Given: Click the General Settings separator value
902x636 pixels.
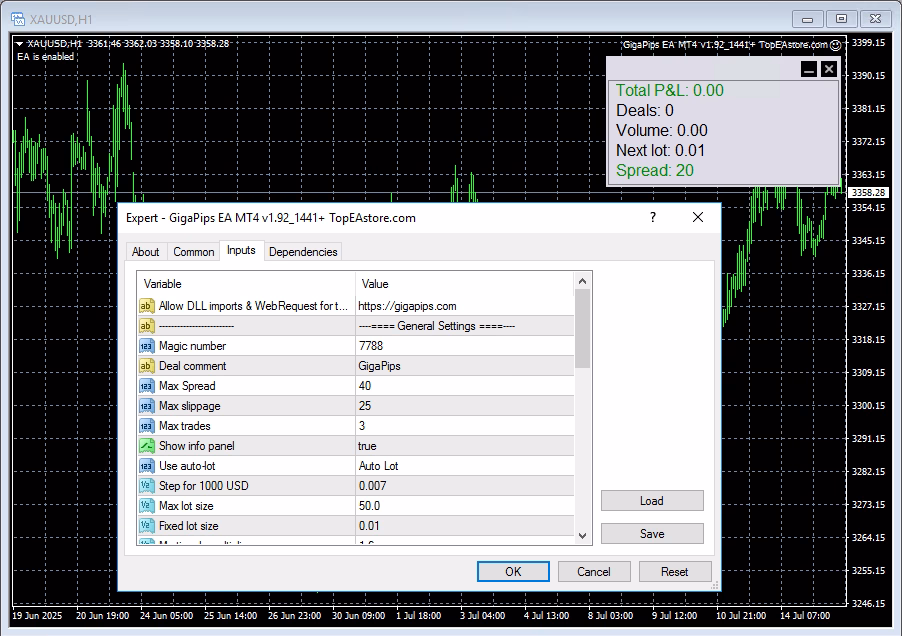Looking at the screenshot, I should click(464, 326).
